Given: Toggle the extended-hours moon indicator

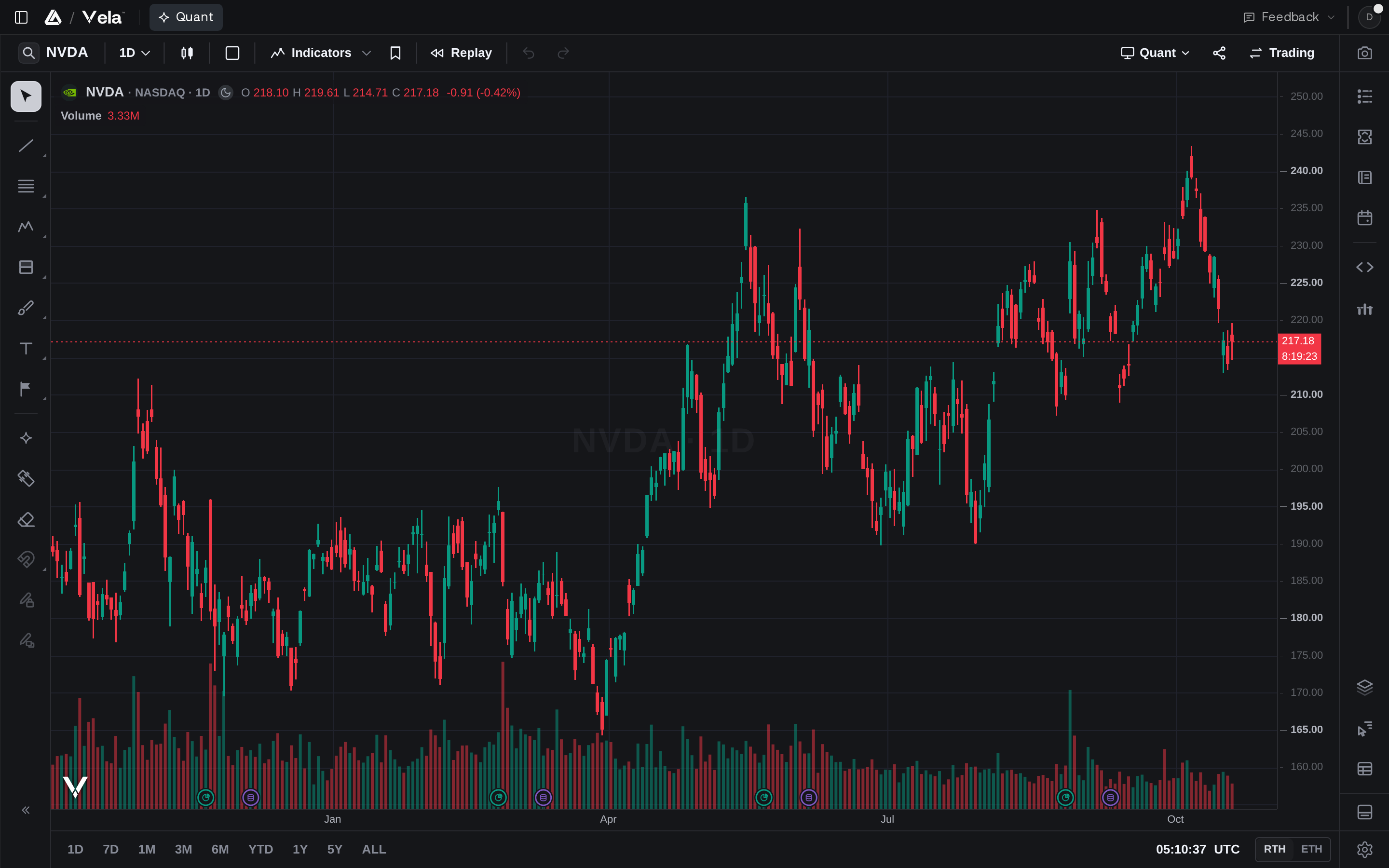Looking at the screenshot, I should [226, 93].
